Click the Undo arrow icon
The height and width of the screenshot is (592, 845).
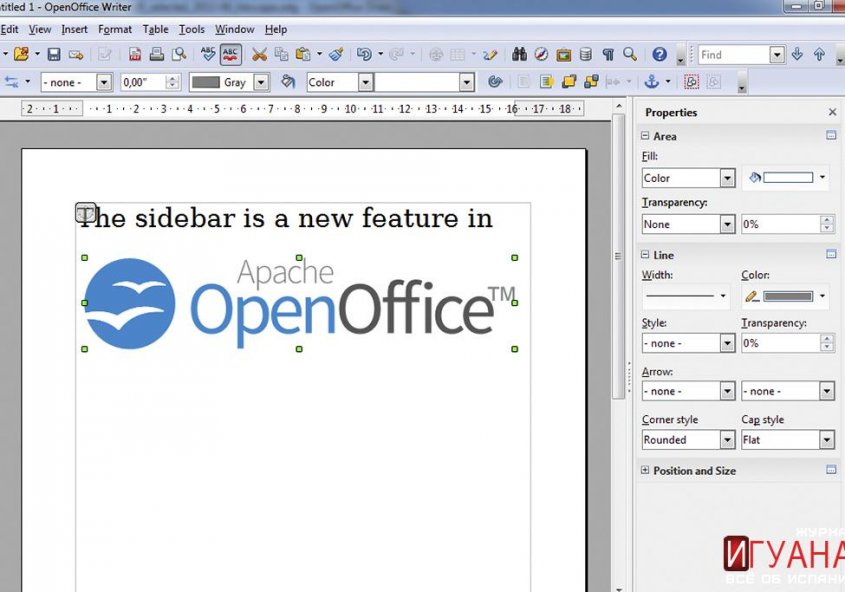(x=364, y=54)
